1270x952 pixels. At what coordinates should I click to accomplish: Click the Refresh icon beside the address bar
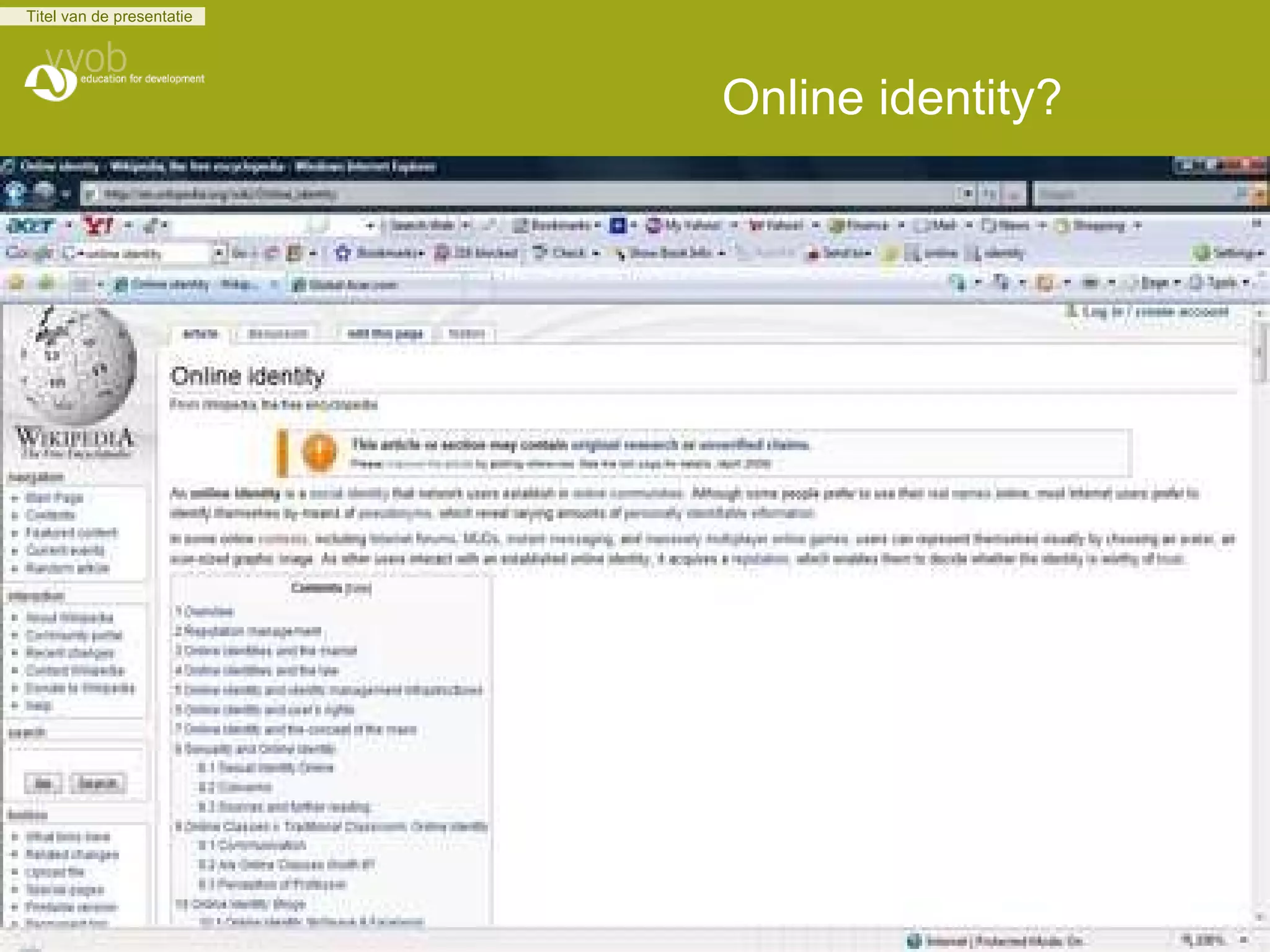pyautogui.click(x=990, y=195)
